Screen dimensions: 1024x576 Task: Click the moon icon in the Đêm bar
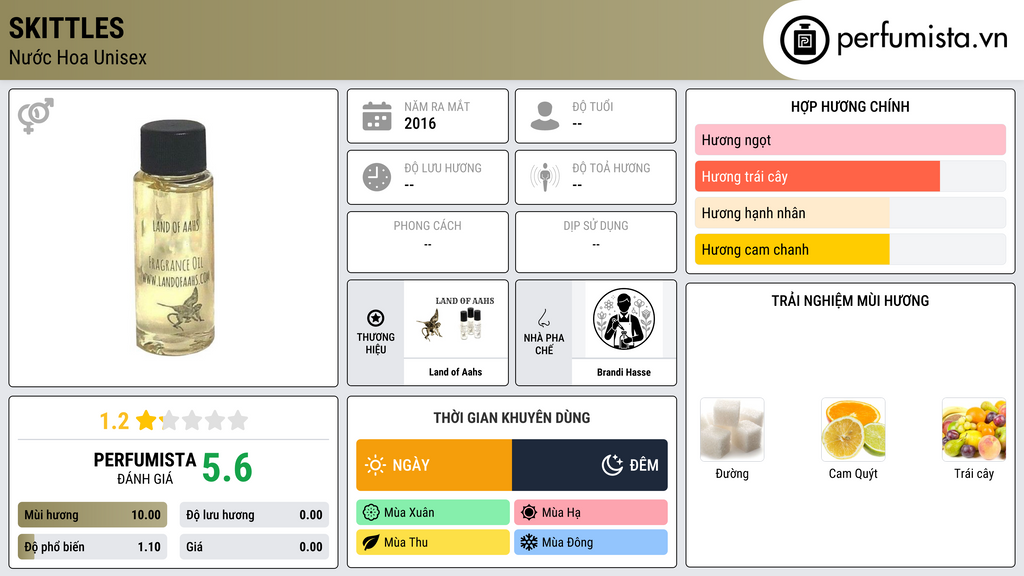pos(612,465)
